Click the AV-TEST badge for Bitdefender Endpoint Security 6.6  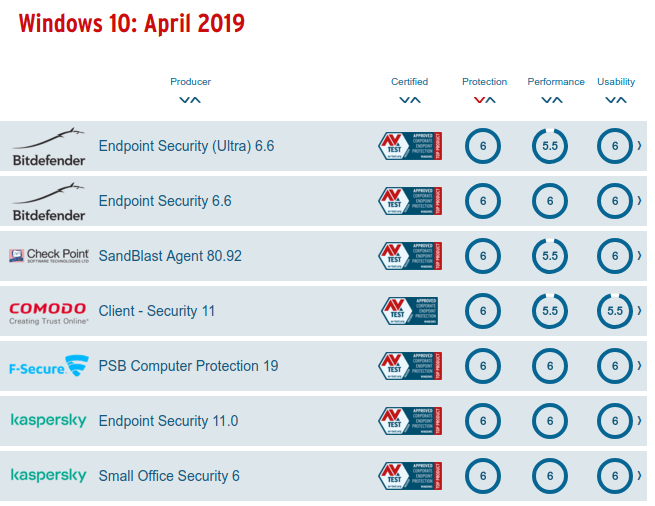[x=410, y=201]
